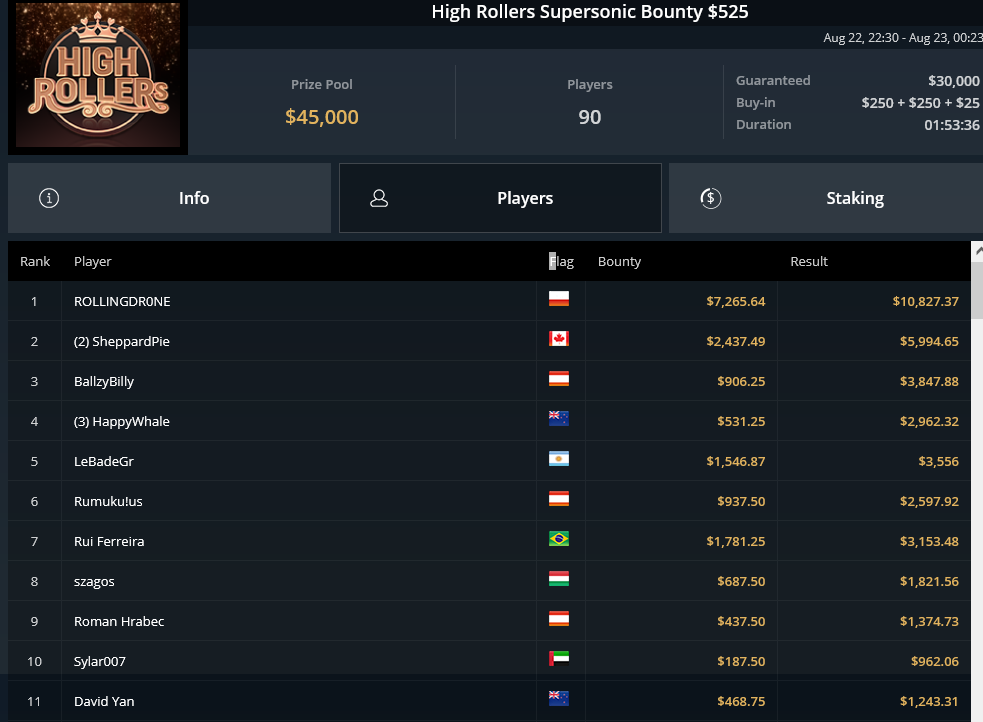Click the New Zealand flag for HappyWhale
The height and width of the screenshot is (722, 983).
[559, 419]
